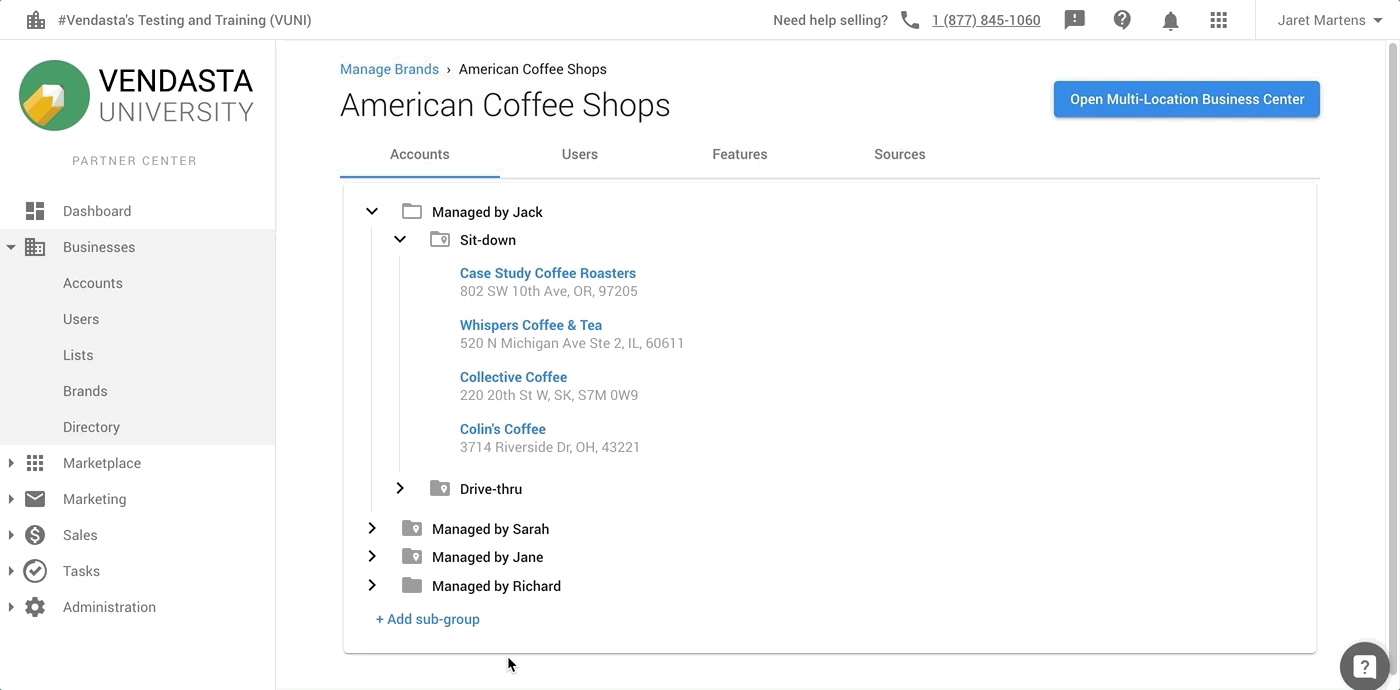Switch to the Features tab
The height and width of the screenshot is (690, 1400).
pyautogui.click(x=740, y=154)
